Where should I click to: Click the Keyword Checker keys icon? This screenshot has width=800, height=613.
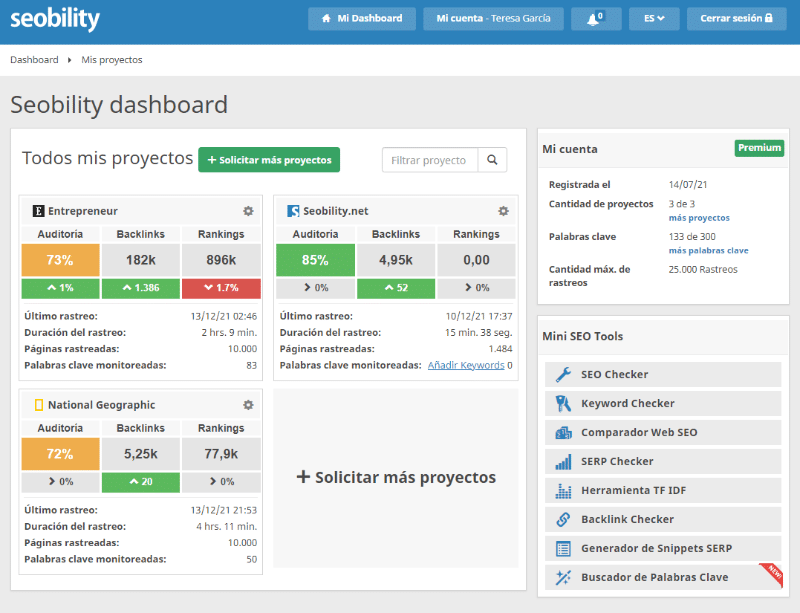pyautogui.click(x=563, y=403)
